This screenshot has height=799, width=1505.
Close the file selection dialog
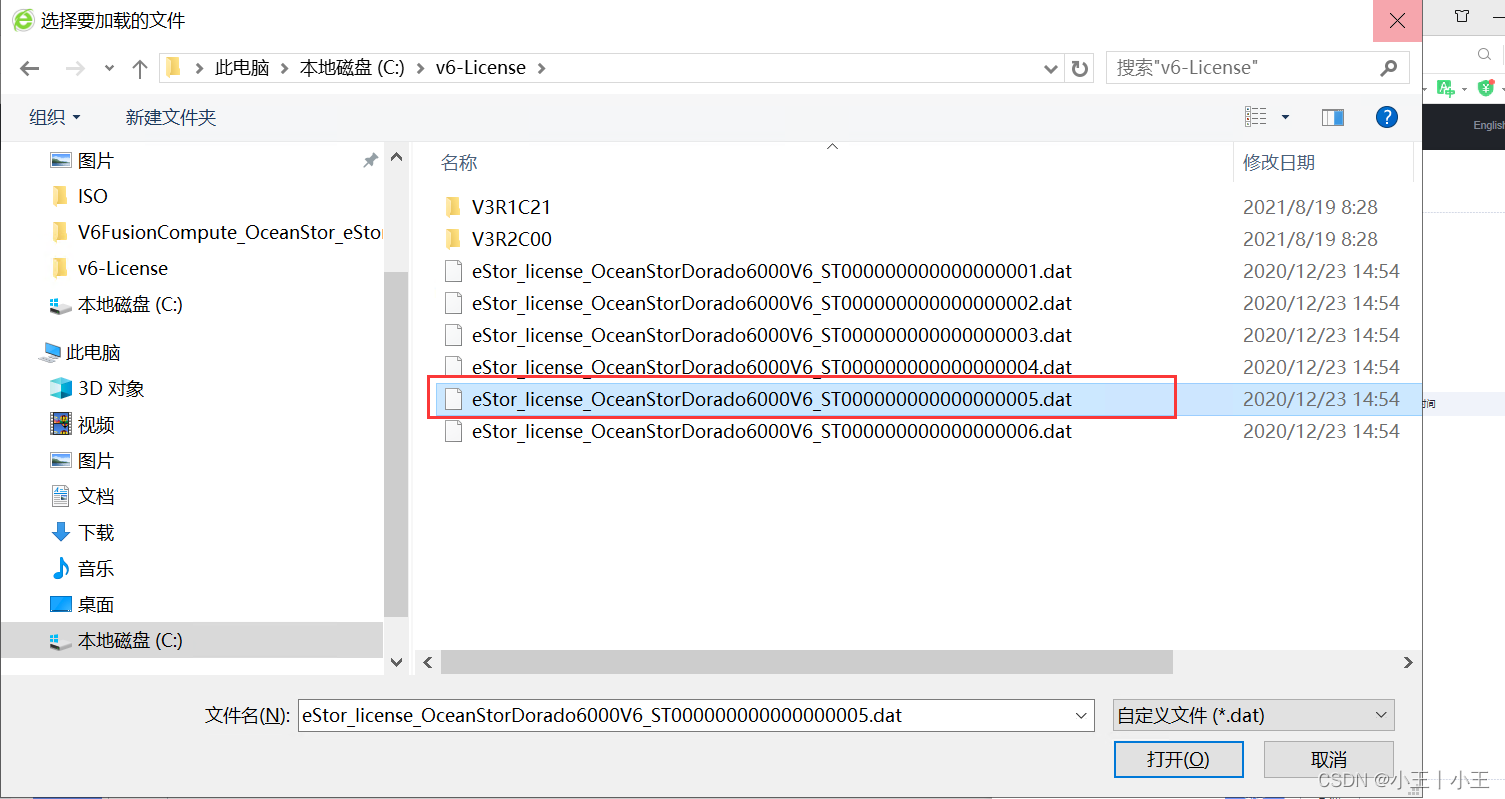tap(1397, 21)
